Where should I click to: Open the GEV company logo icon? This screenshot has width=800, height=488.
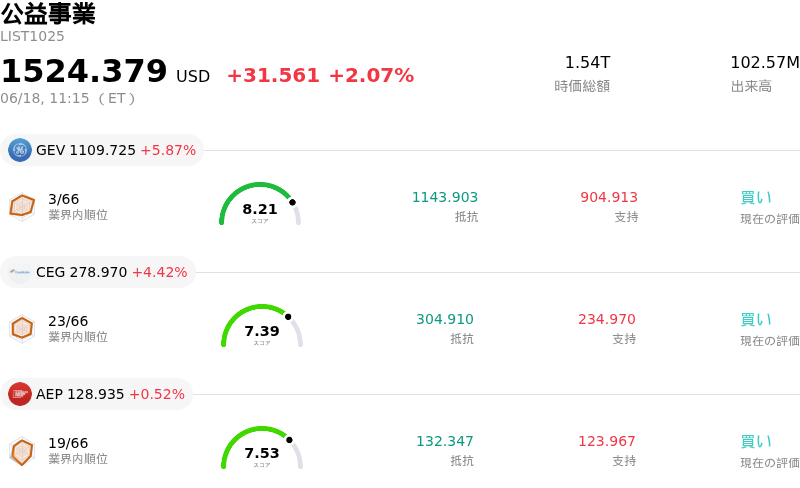pyautogui.click(x=20, y=150)
